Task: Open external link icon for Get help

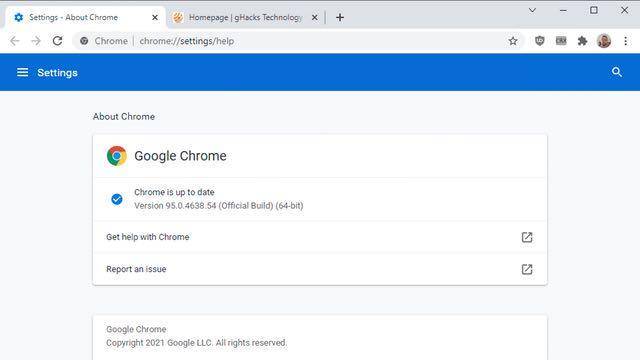Action: (527, 237)
